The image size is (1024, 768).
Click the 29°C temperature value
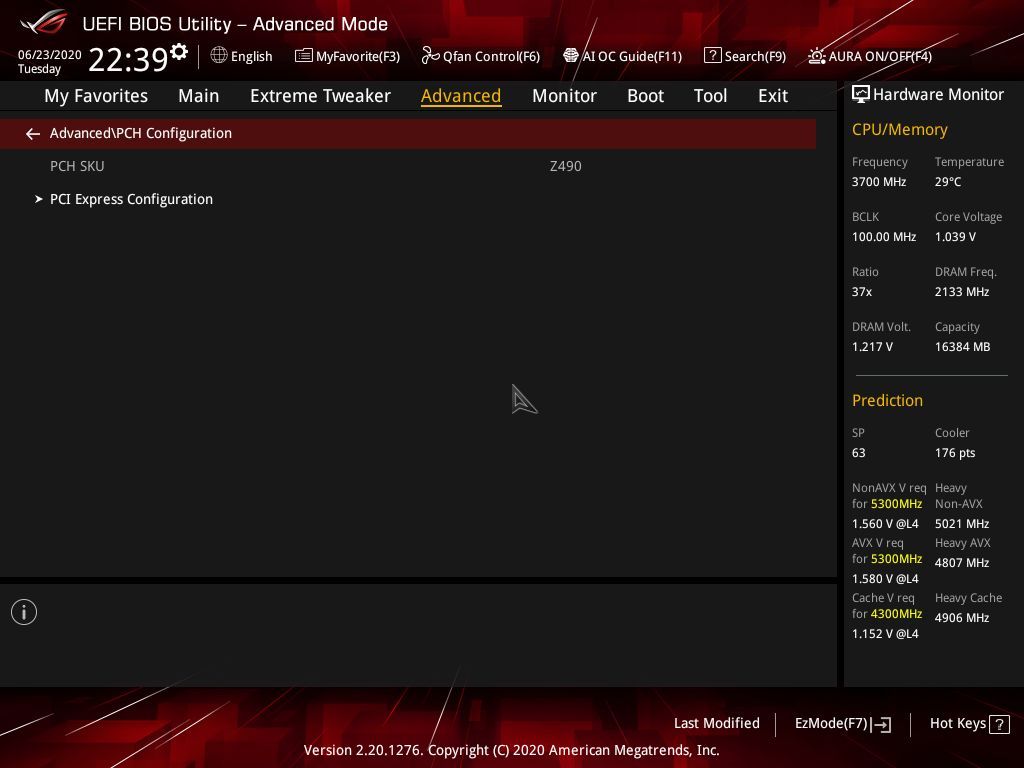(x=948, y=182)
